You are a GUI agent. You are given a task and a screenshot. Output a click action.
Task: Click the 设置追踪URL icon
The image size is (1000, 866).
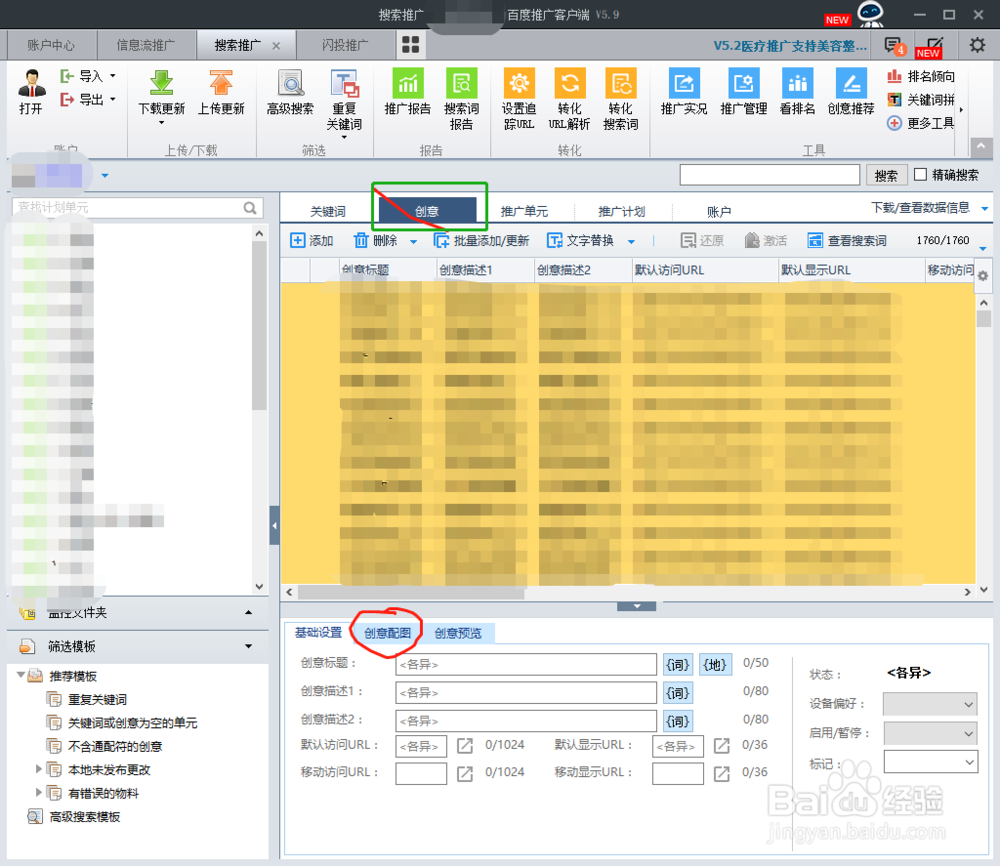click(519, 83)
